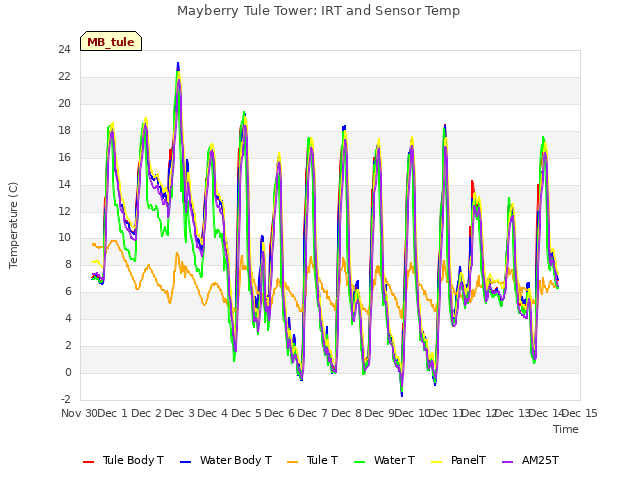Click the chart title Mayberry Tule Tower
Screen dimensions: 640x480
point(318,11)
